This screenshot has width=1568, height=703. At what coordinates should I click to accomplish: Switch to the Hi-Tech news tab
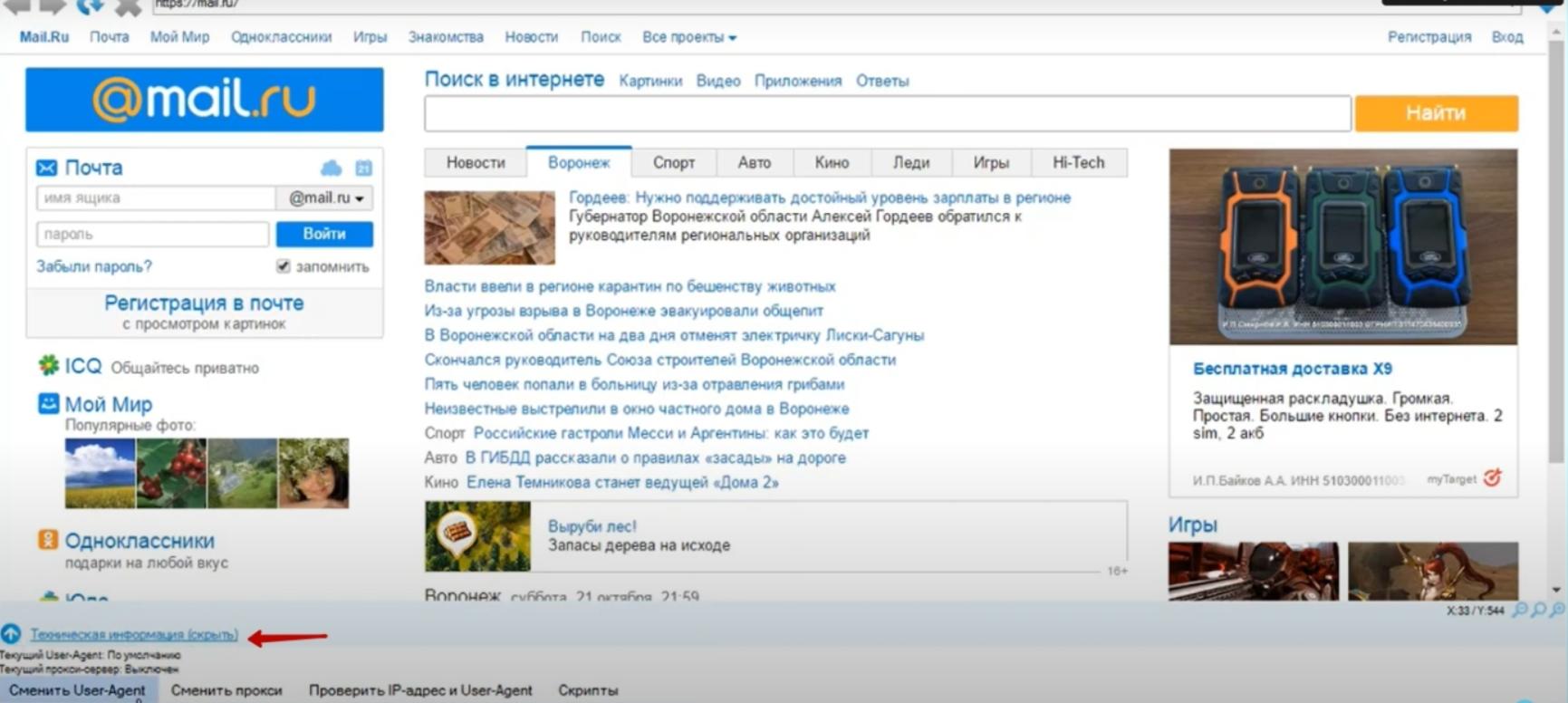coord(1079,163)
